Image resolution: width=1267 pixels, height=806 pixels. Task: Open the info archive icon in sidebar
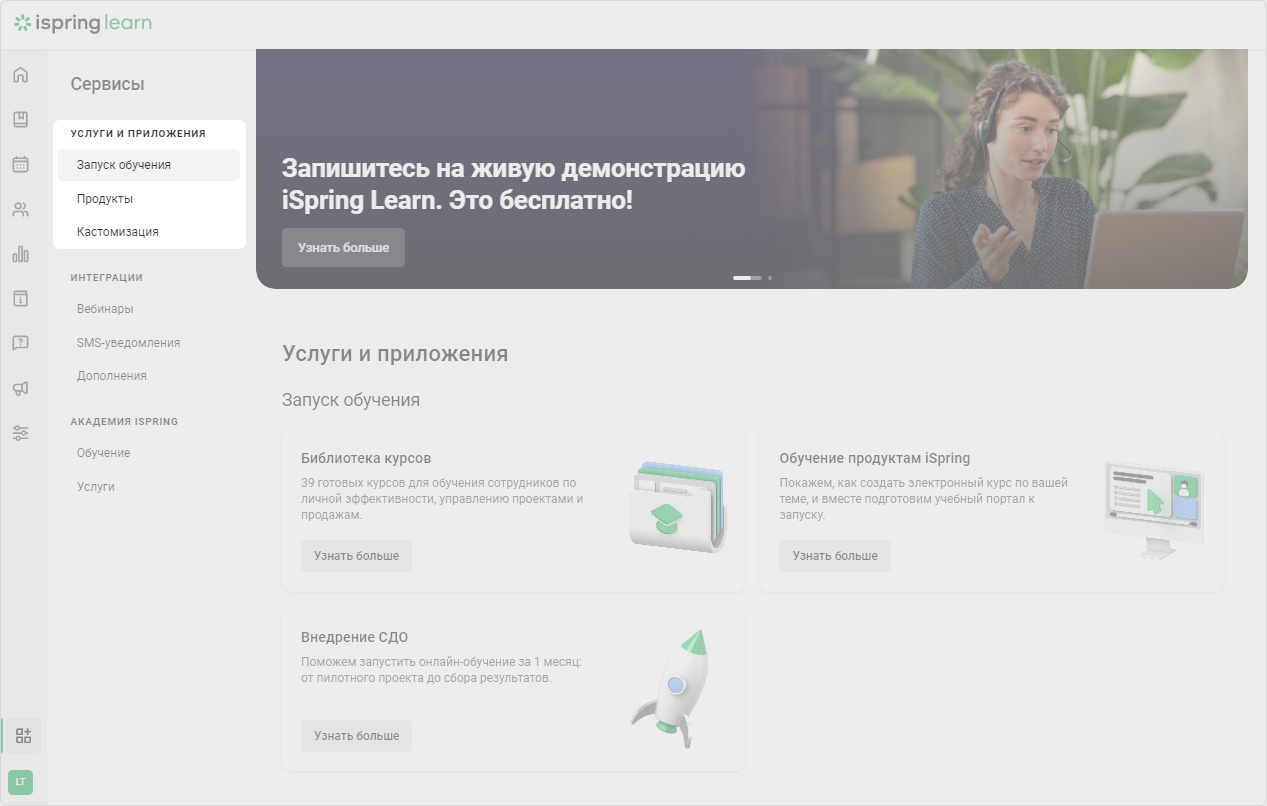pyautogui.click(x=21, y=298)
